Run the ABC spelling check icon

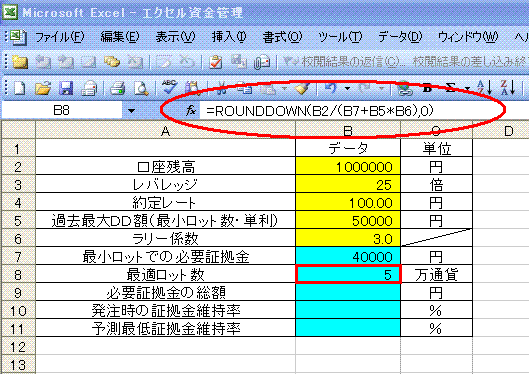tap(169, 87)
